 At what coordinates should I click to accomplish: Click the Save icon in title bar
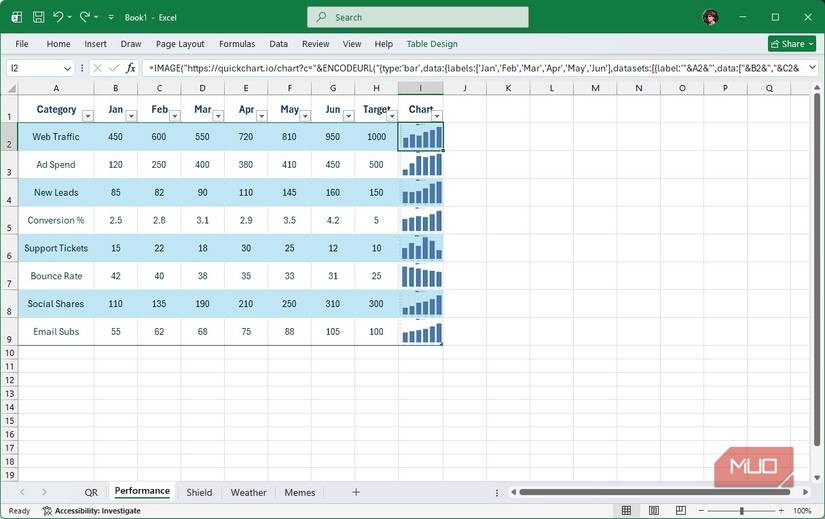38,17
